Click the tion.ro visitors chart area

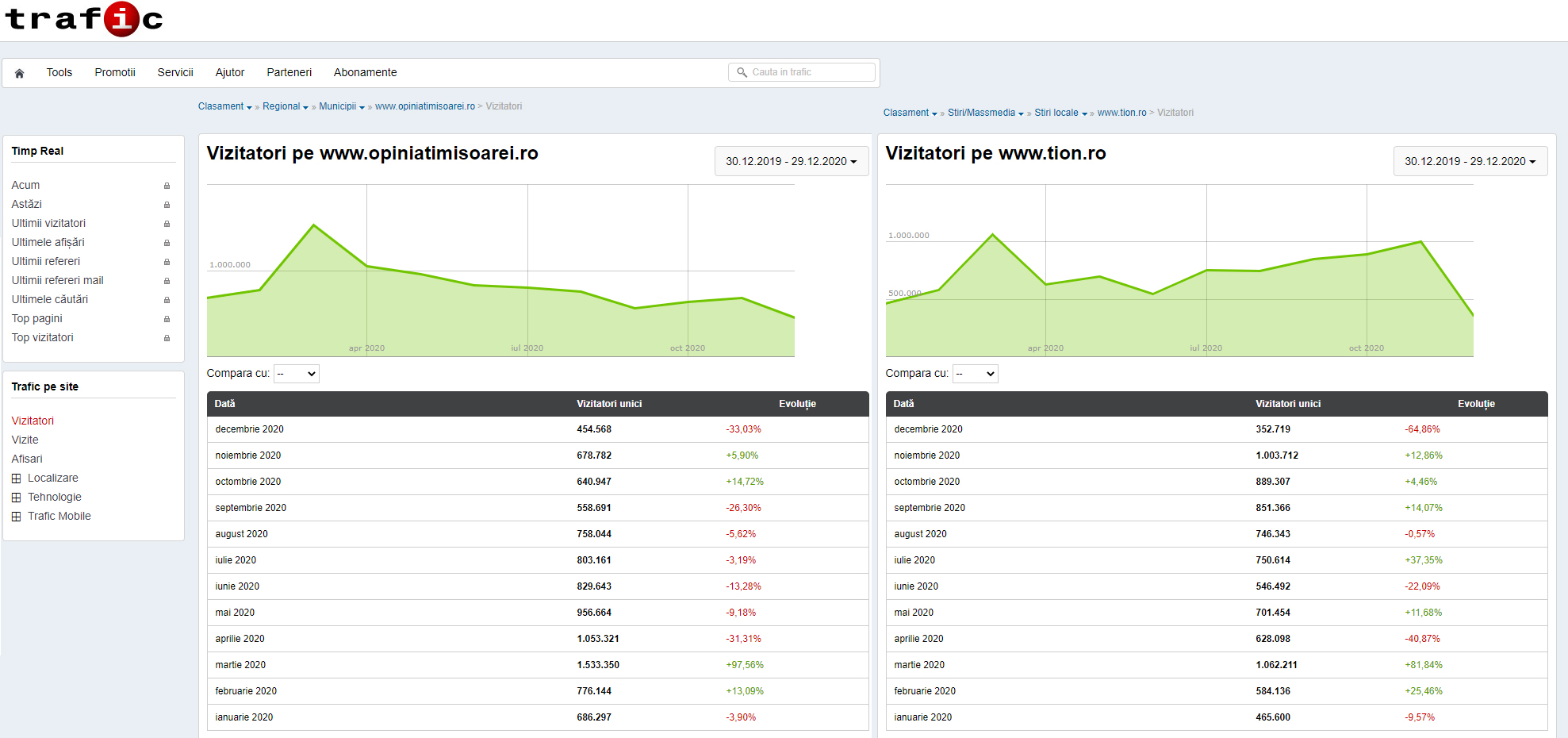click(x=1179, y=271)
